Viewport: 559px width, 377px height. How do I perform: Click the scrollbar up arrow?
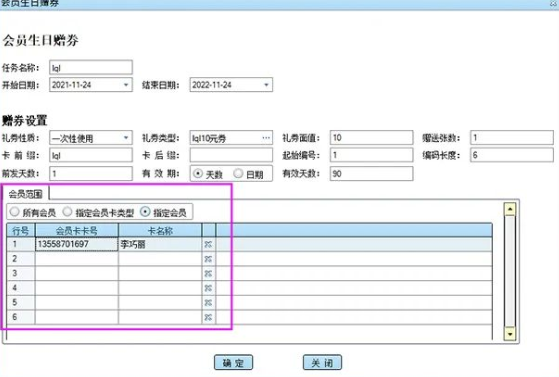(510, 209)
